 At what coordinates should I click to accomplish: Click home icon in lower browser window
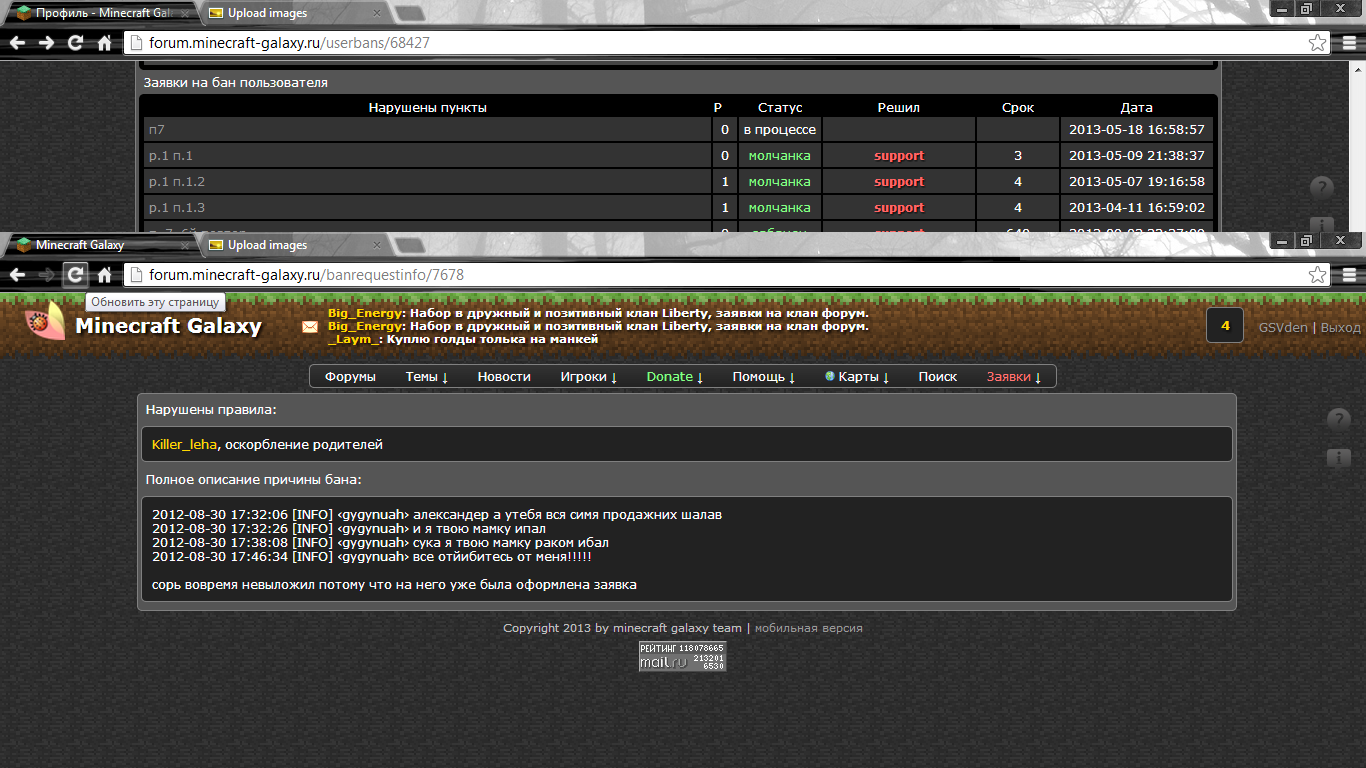(x=104, y=274)
